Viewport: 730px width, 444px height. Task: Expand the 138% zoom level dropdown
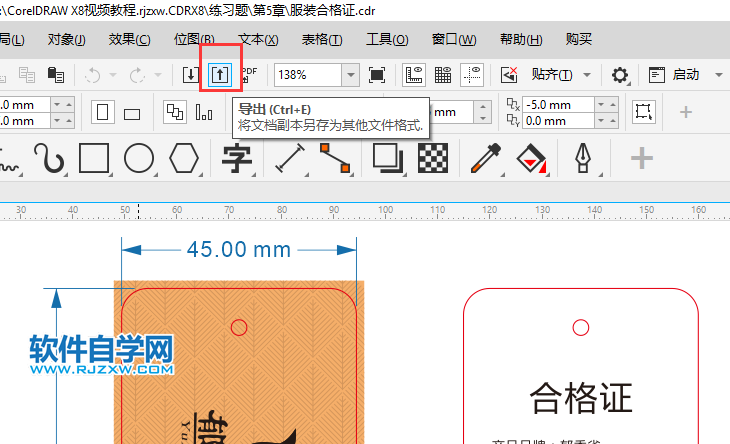click(x=350, y=75)
